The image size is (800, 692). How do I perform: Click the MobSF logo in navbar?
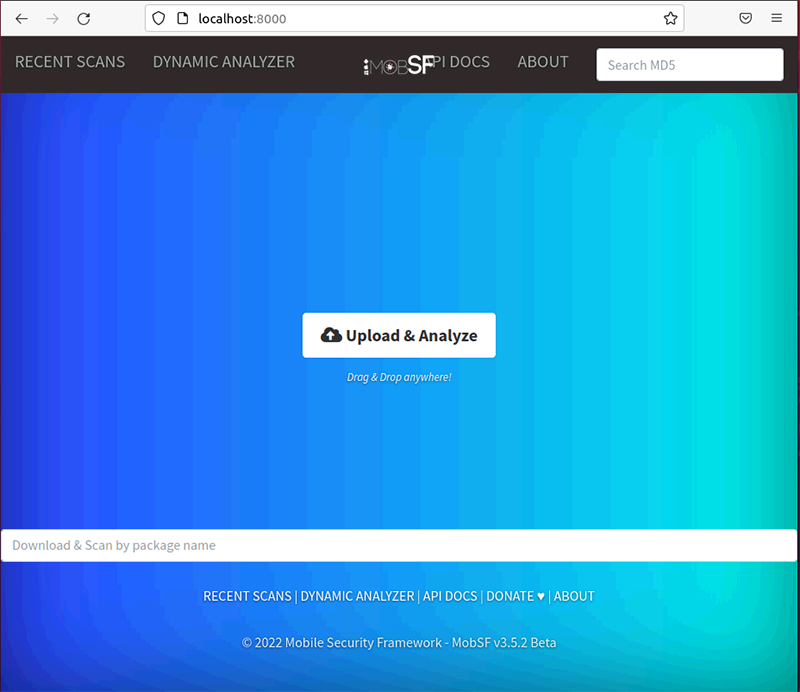tap(398, 65)
